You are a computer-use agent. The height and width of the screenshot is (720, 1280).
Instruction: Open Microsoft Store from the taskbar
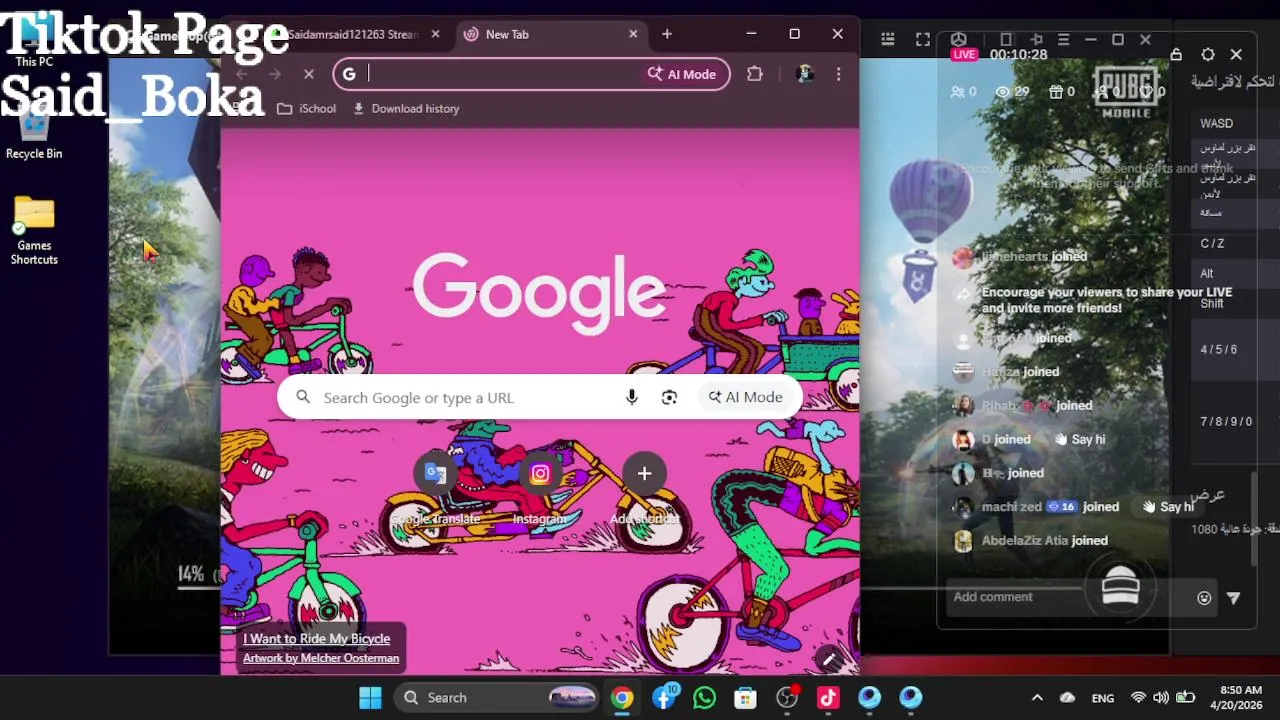(745, 697)
